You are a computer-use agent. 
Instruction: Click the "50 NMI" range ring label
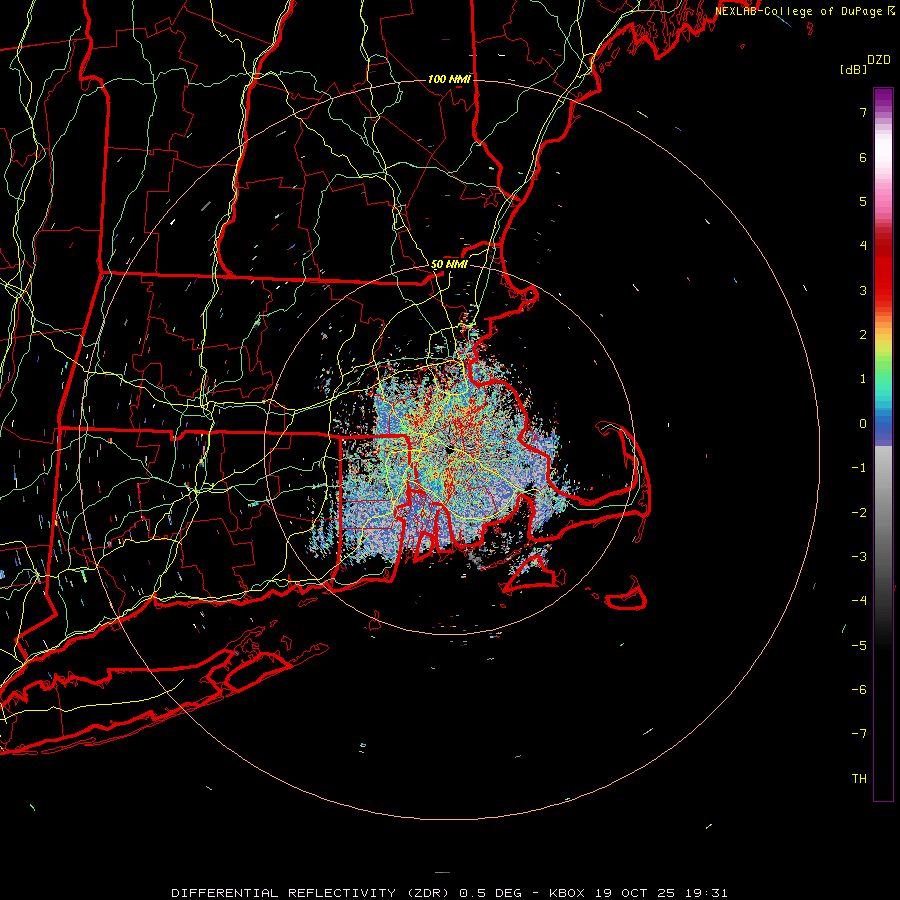449,265
